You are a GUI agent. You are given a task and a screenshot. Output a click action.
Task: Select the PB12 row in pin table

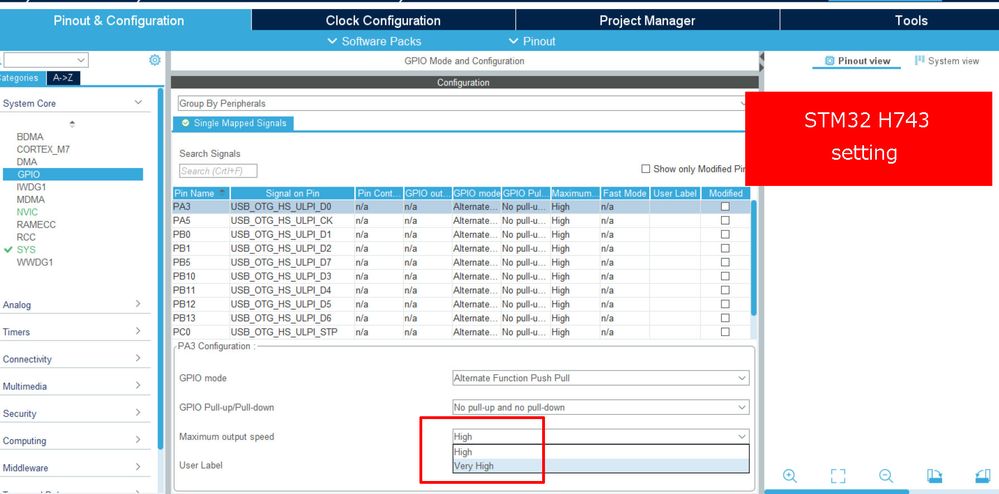coord(461,304)
